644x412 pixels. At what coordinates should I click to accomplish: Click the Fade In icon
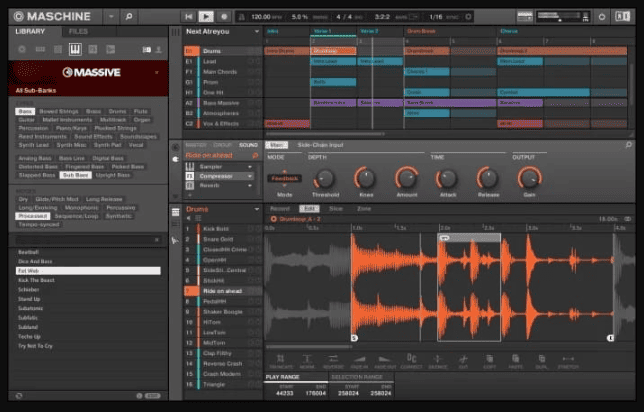tap(359, 361)
